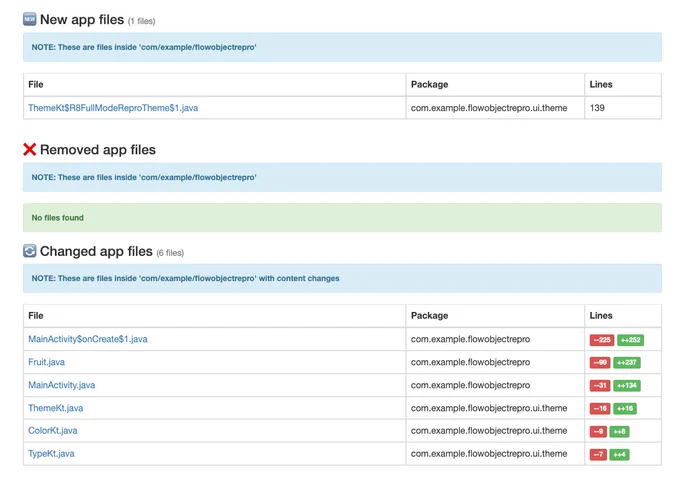Image resolution: width=680 pixels, height=478 pixels.
Task: Click the green No files found notice
Action: [342, 218]
